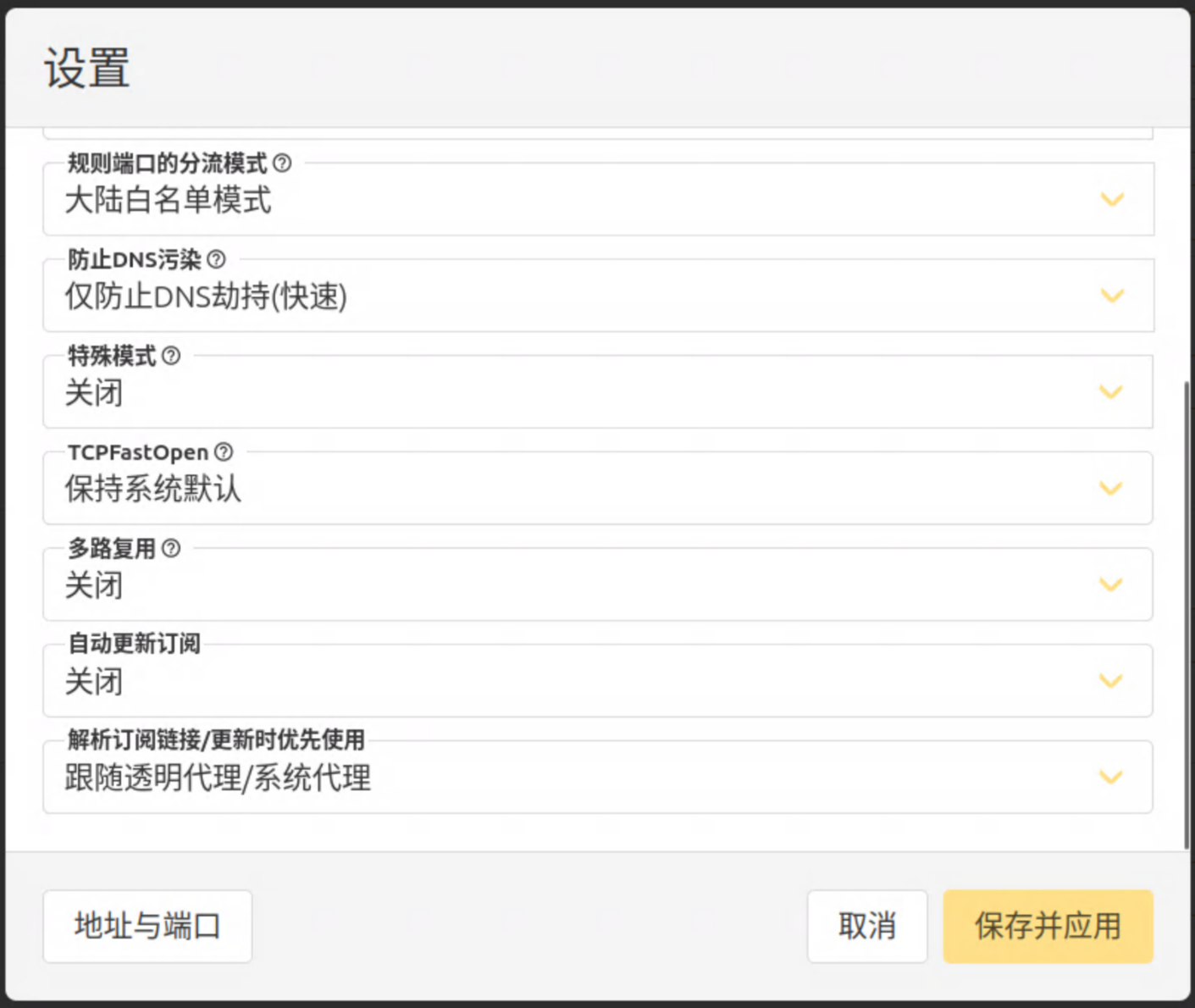This screenshot has height=1008, width=1195.
Task: Click the settings dialog vertical scrollbar
Action: [1186, 614]
